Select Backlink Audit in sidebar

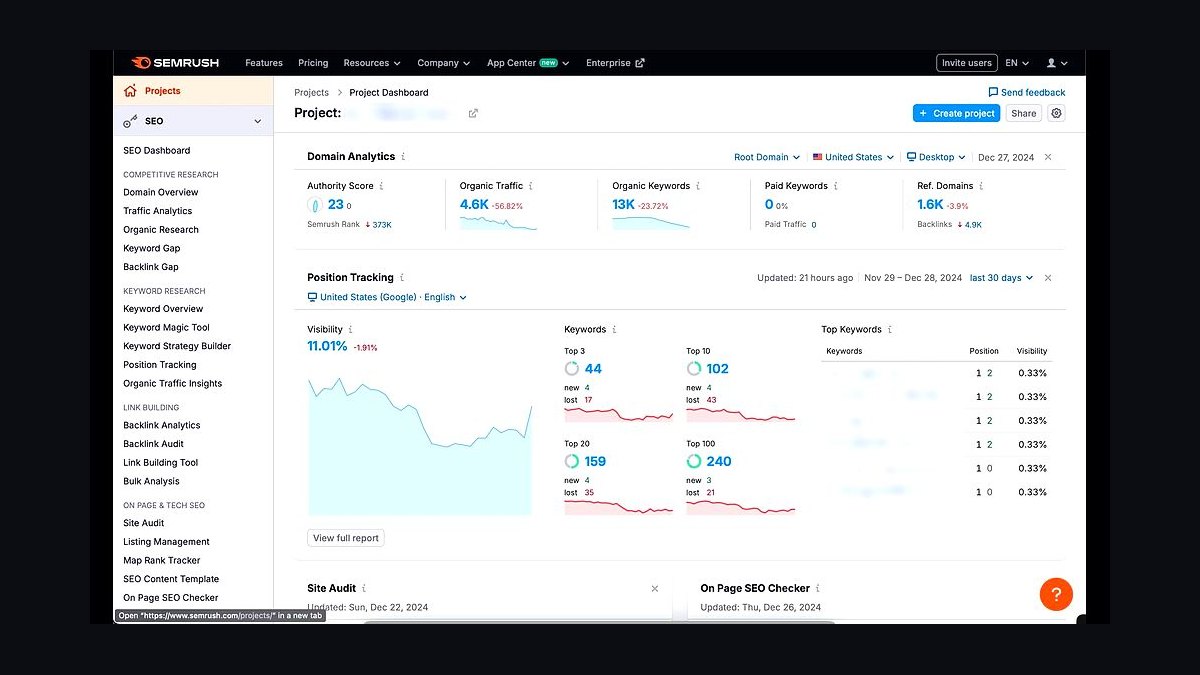(154, 444)
